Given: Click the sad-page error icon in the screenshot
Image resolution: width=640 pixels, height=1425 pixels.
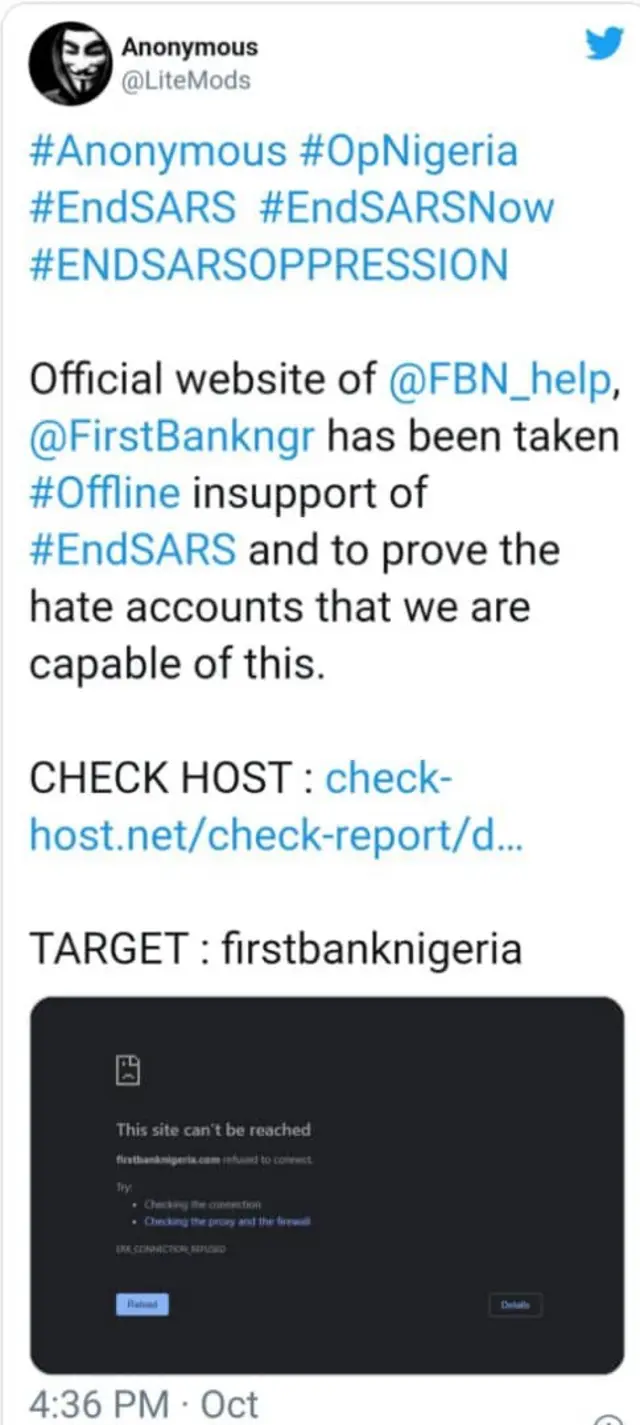Looking at the screenshot, I should (x=128, y=1069).
